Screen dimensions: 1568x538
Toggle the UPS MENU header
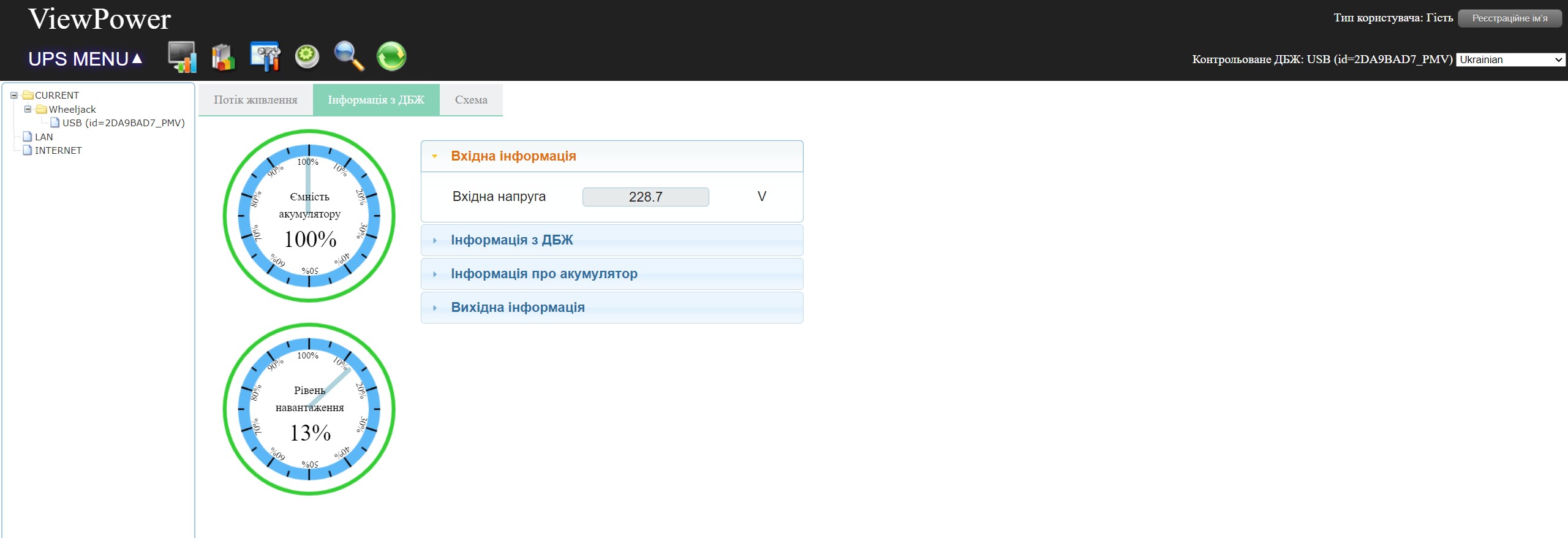point(85,59)
